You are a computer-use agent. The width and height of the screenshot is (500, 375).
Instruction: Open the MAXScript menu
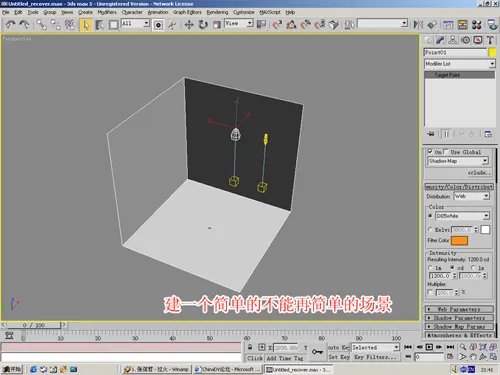[x=270, y=12]
